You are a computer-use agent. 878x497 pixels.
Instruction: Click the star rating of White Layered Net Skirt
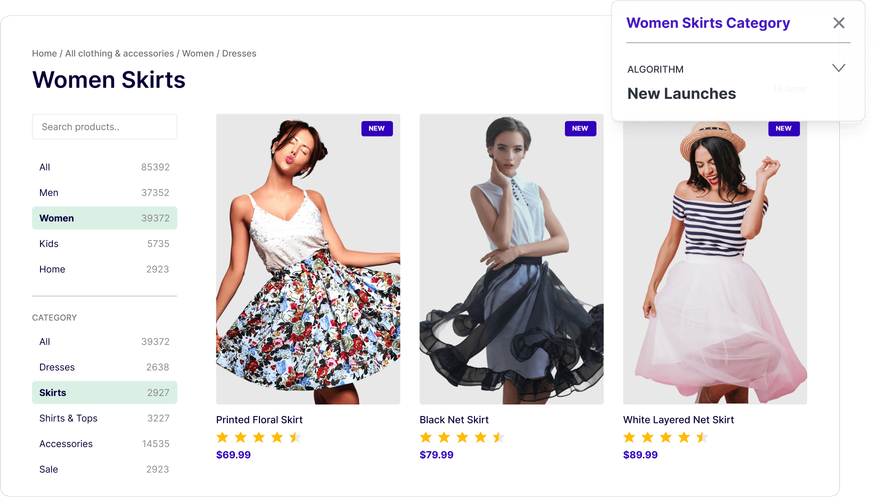click(x=665, y=438)
